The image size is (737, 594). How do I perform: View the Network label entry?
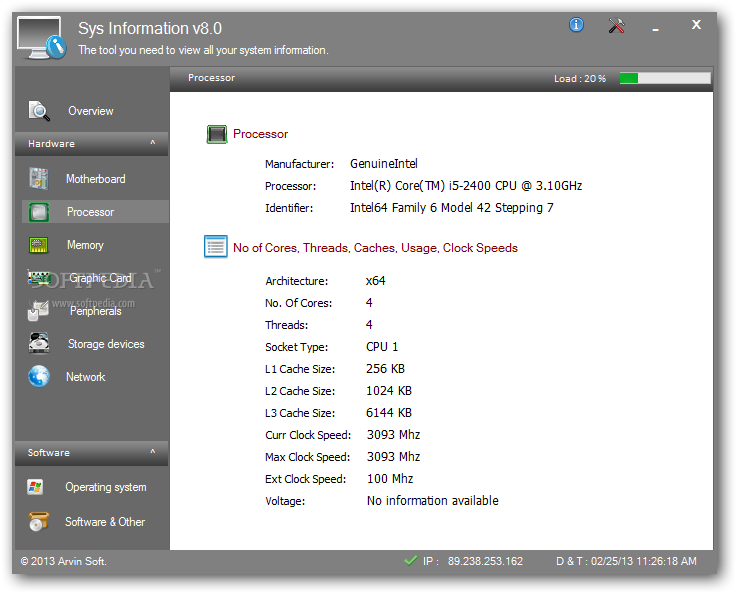point(86,377)
